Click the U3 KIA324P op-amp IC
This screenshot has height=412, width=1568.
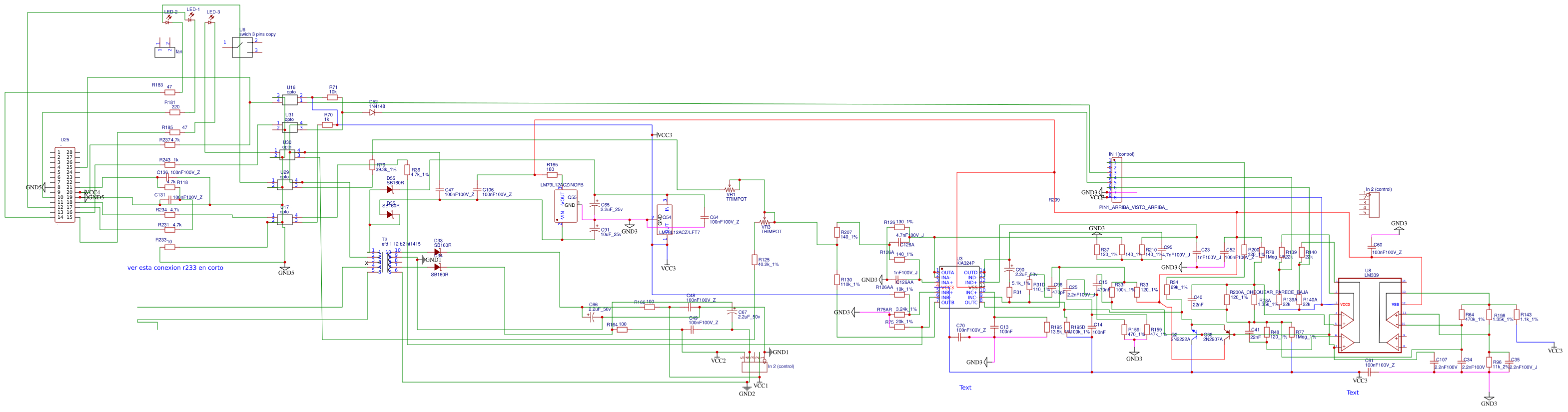tap(959, 287)
